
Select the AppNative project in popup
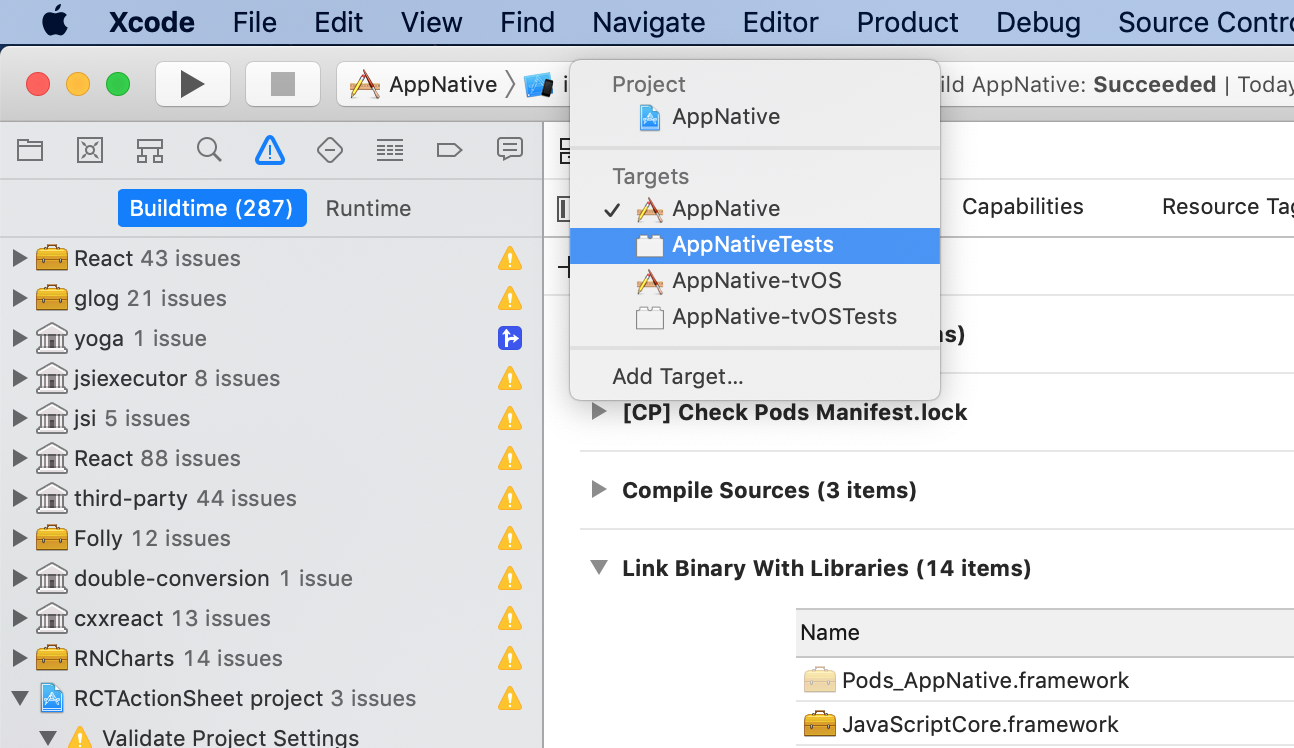(755, 117)
